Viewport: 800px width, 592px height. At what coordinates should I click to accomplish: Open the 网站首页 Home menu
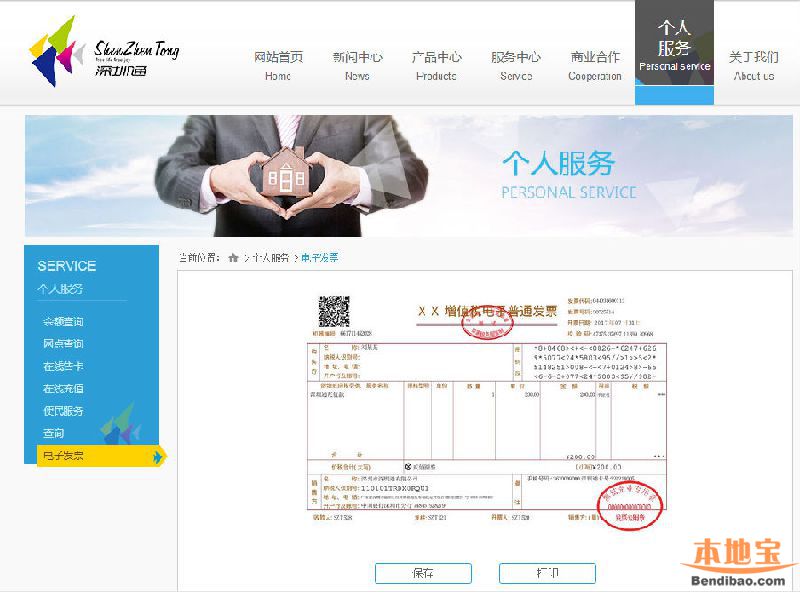[x=277, y=65]
